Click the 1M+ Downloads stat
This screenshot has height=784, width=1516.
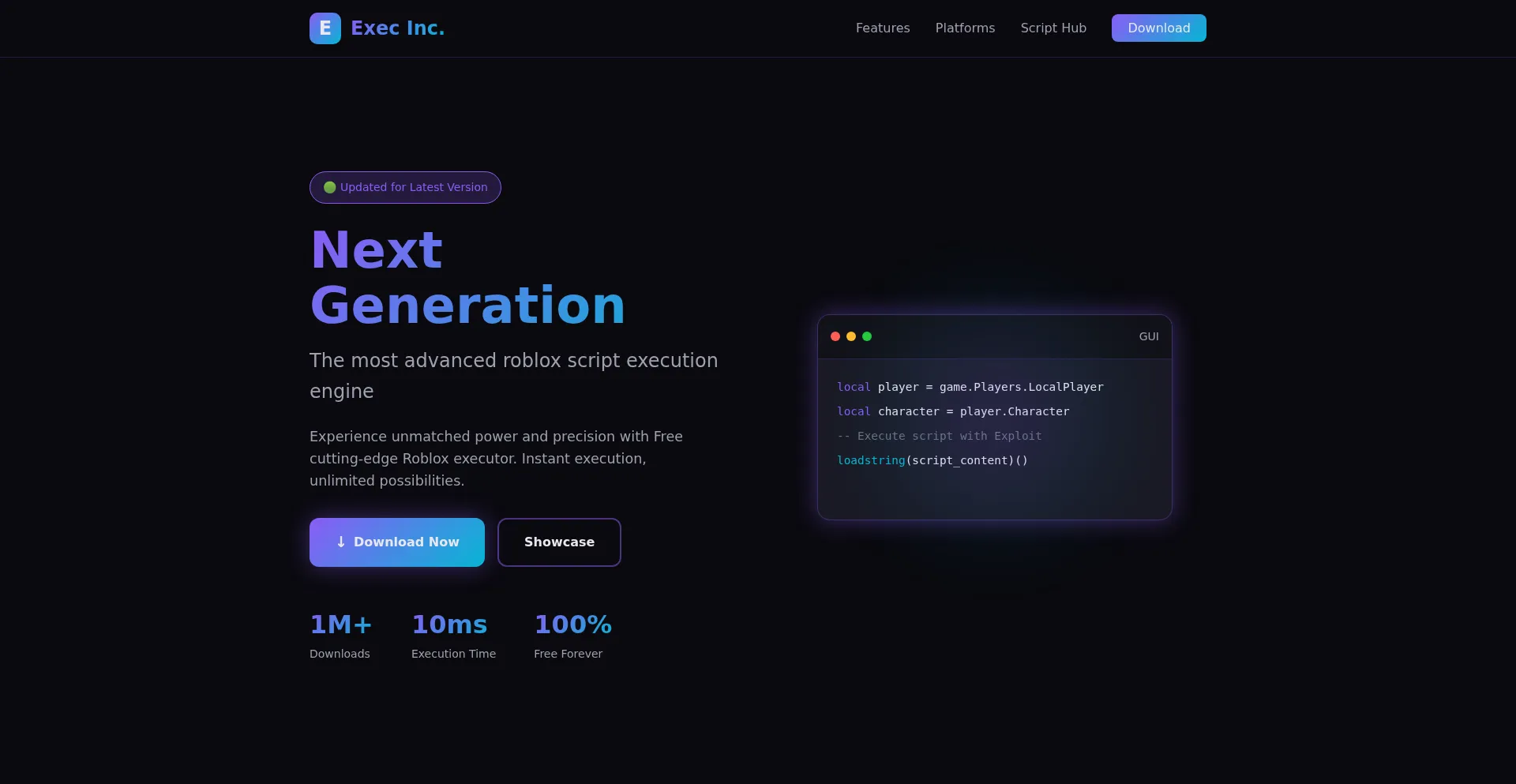click(x=341, y=636)
